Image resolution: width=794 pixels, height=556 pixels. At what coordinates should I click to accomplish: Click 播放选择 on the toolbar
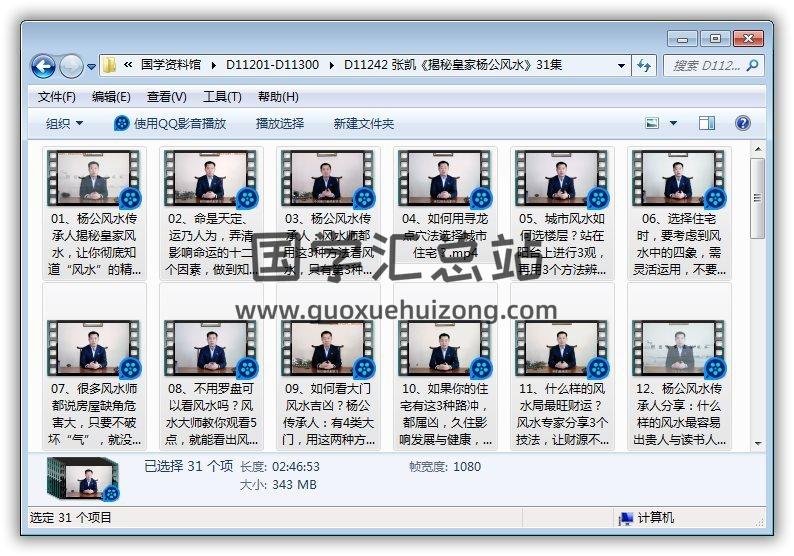(x=280, y=124)
